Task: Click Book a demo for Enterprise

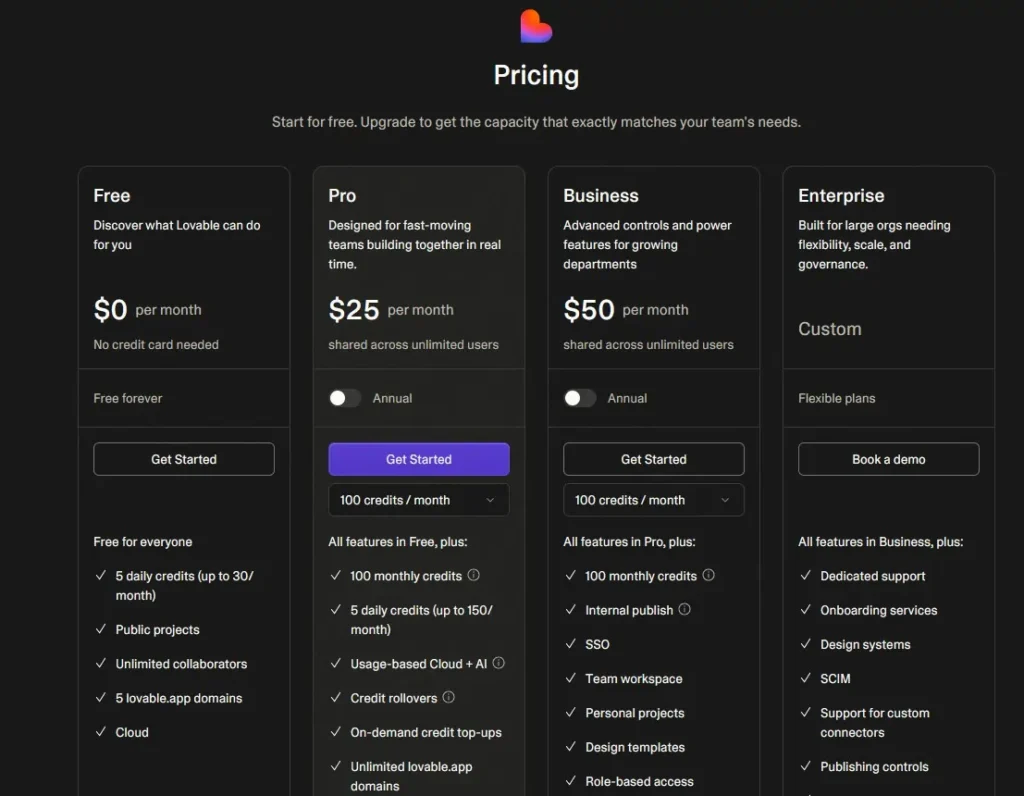Action: (x=888, y=459)
